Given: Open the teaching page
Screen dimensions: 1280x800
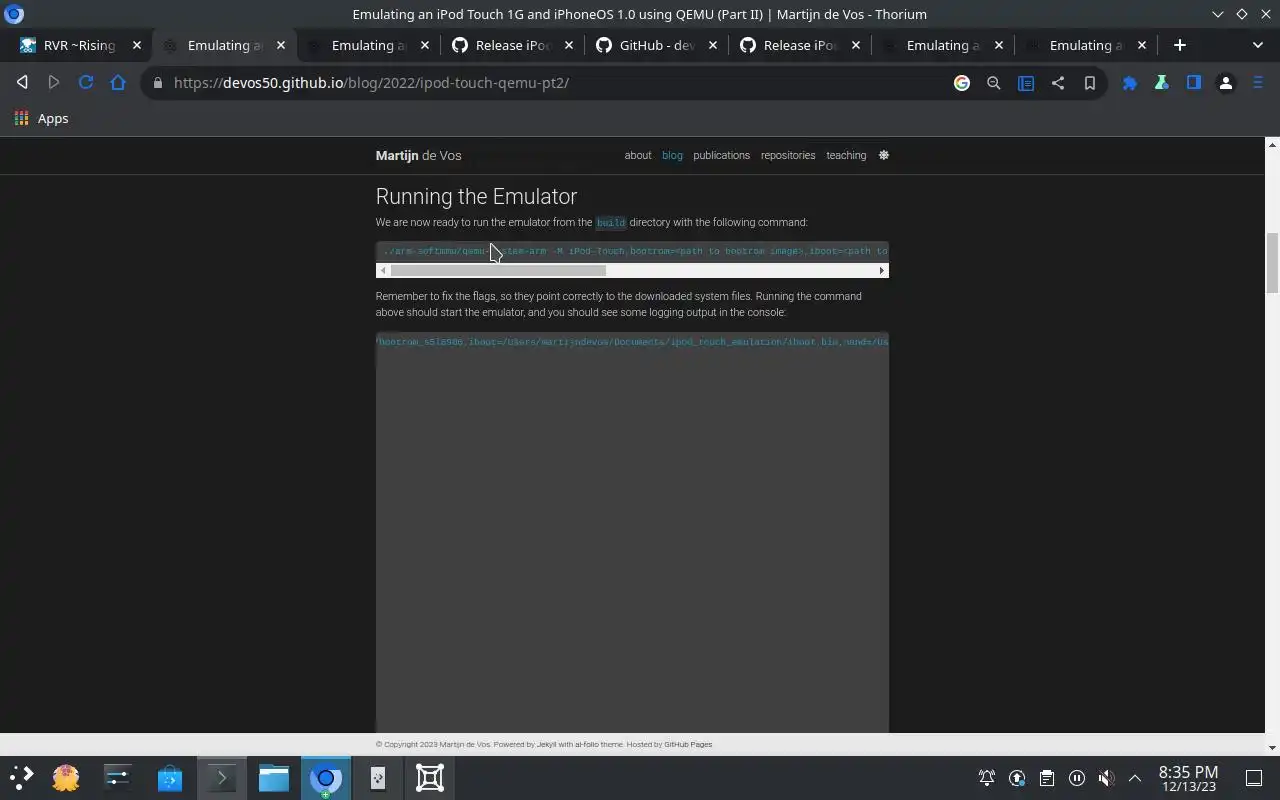Looking at the screenshot, I should point(846,155).
